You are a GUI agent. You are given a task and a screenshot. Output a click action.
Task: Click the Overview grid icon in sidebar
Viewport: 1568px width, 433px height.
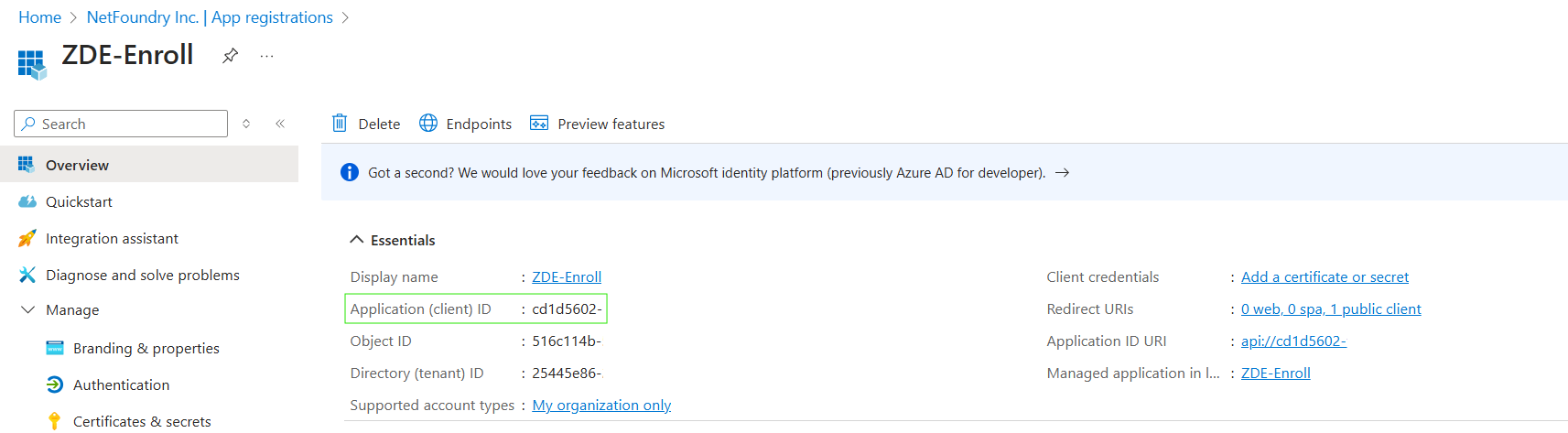pyautogui.click(x=27, y=165)
